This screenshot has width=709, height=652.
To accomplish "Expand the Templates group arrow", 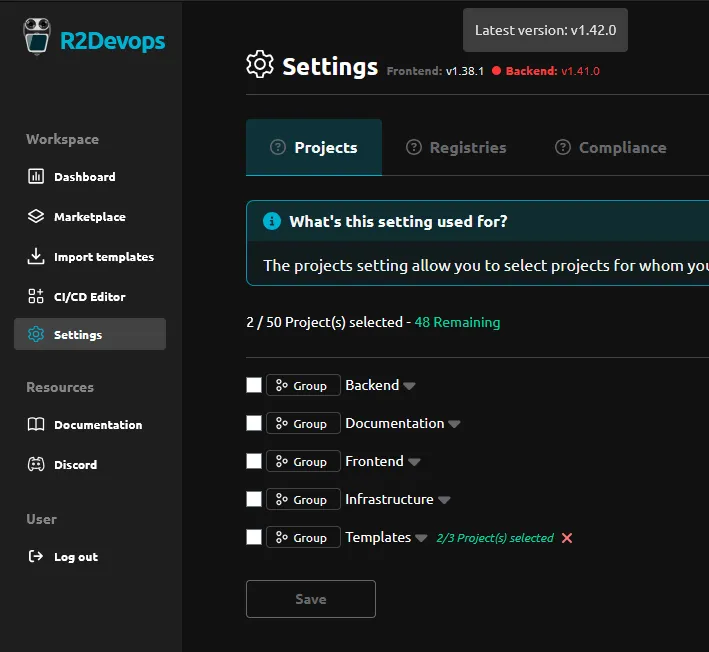I will [x=421, y=538].
